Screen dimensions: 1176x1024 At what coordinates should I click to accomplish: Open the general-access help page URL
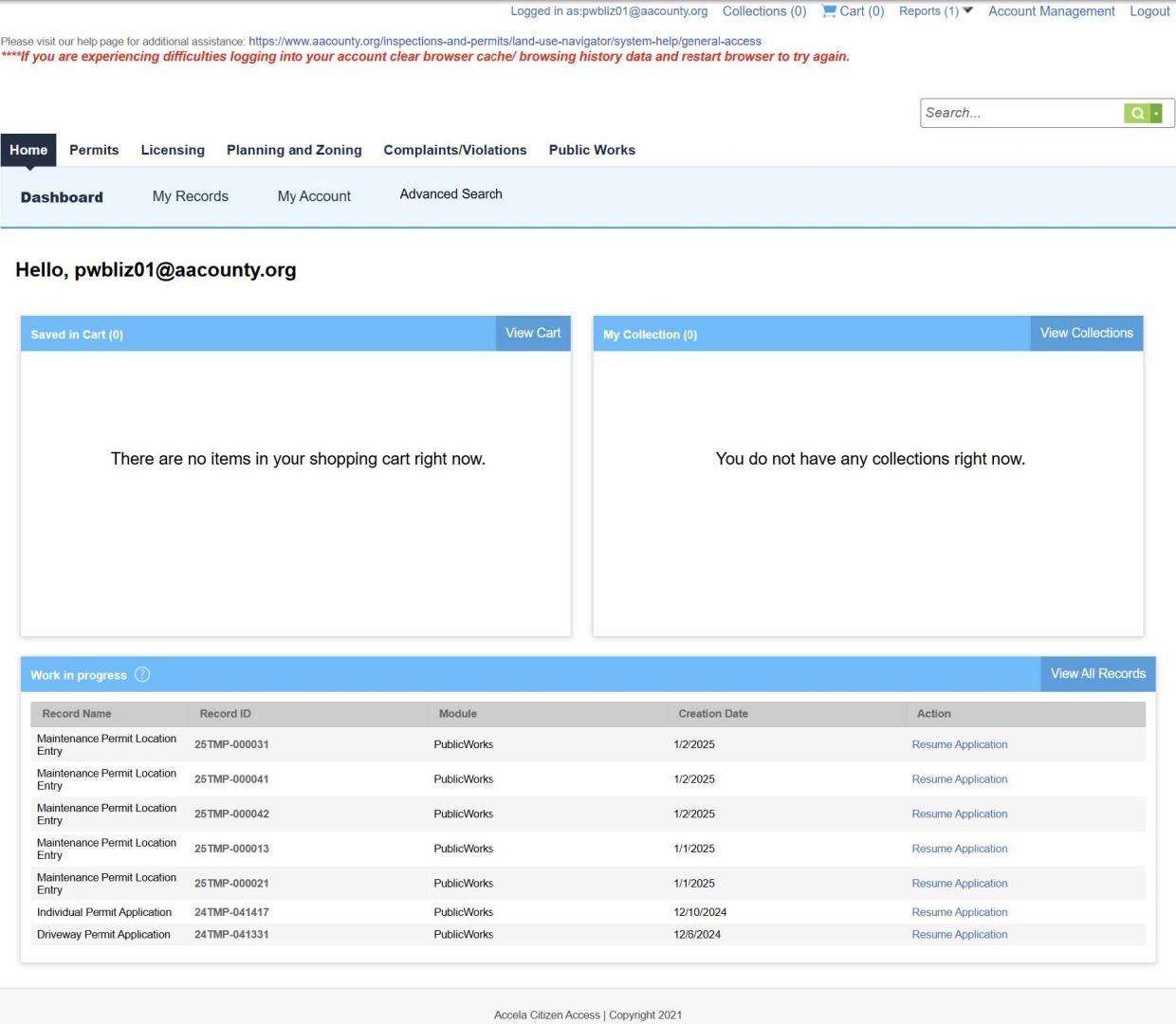(505, 42)
